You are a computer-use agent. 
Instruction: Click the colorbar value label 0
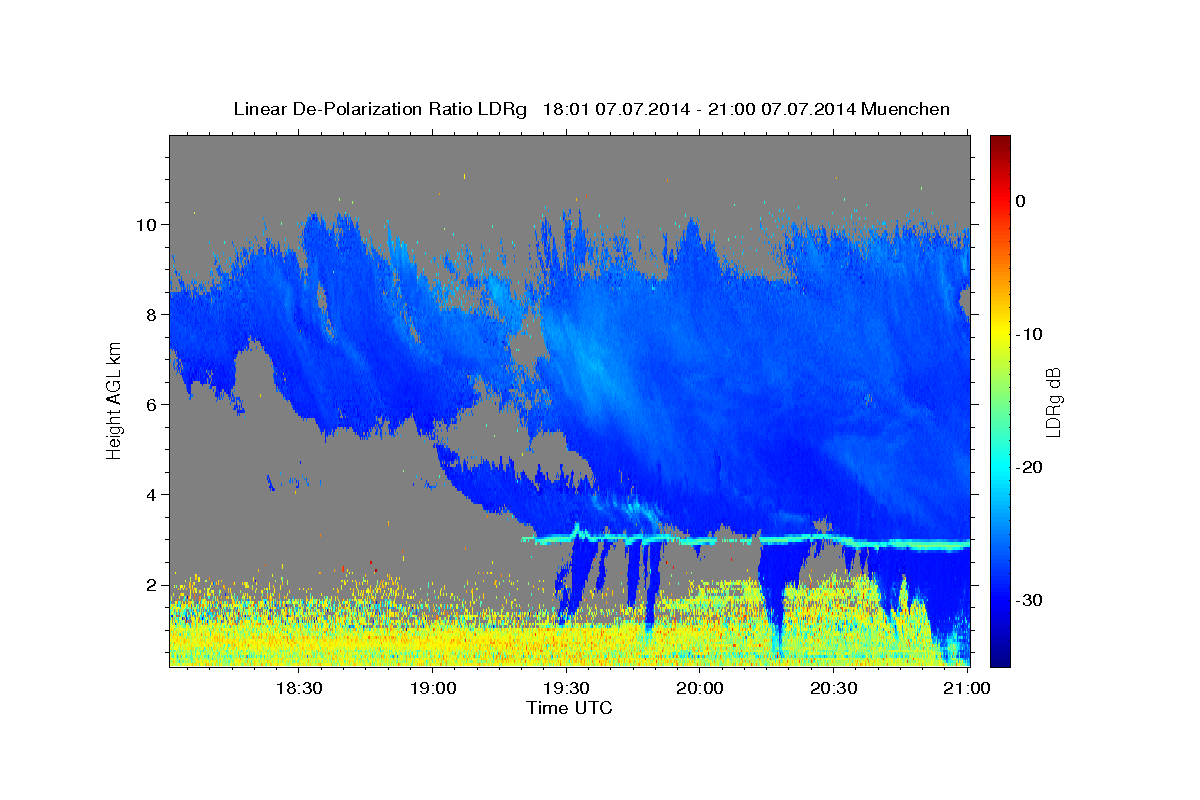pyautogui.click(x=1021, y=201)
